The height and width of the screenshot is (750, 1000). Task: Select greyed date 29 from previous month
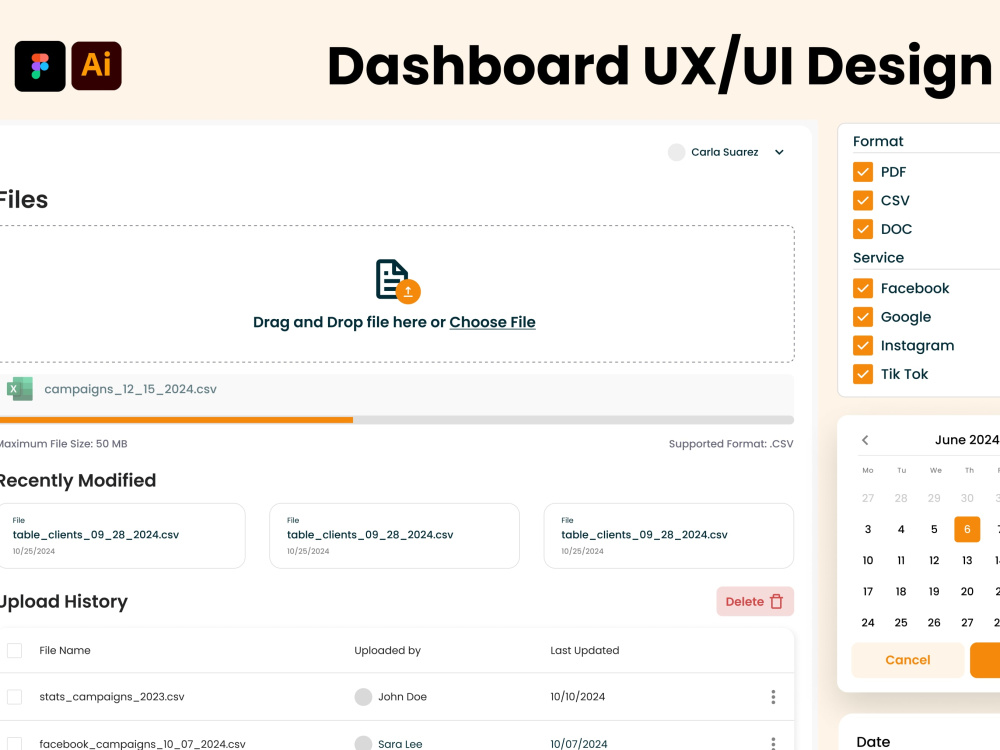[x=934, y=498]
